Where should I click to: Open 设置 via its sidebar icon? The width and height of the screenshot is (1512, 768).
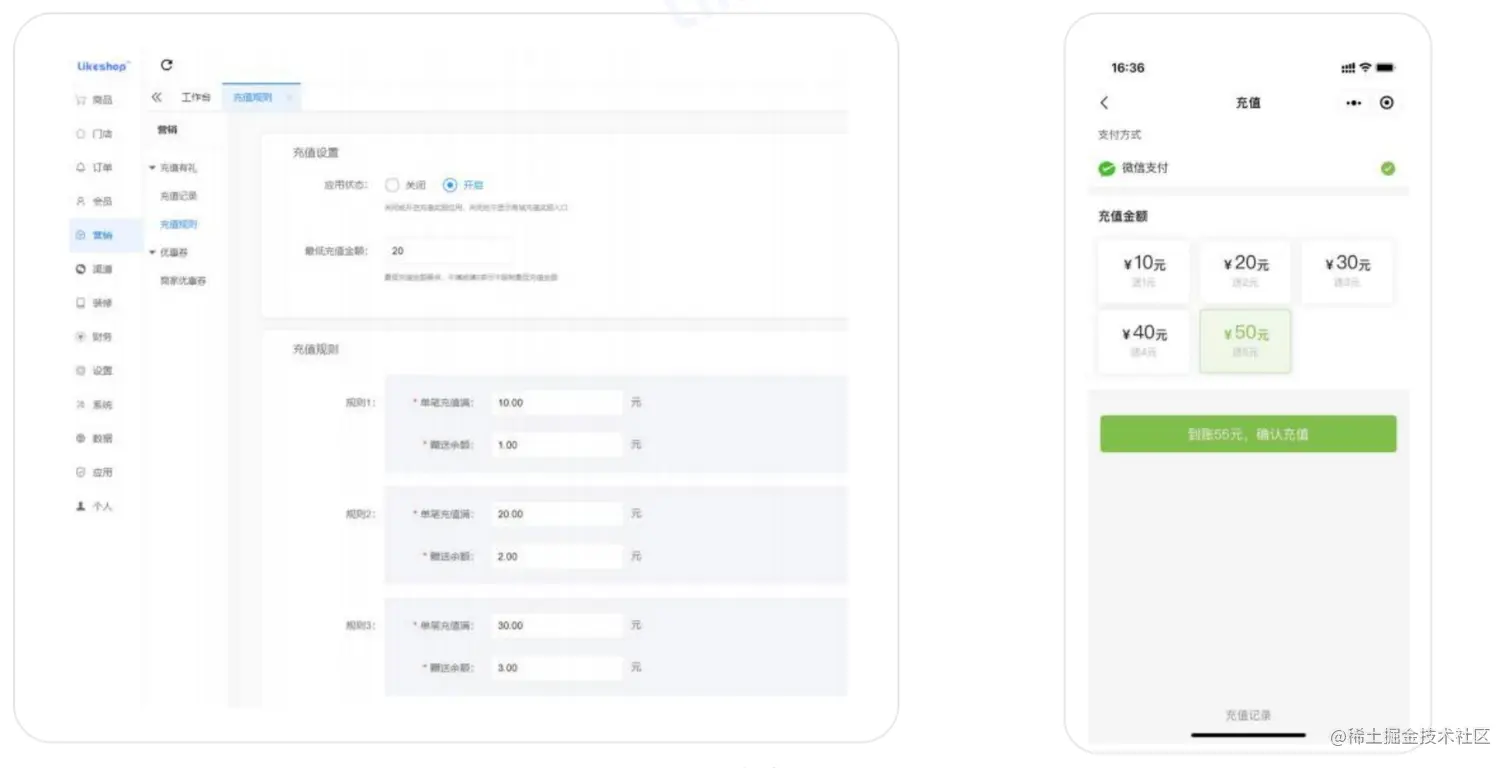pyautogui.click(x=81, y=371)
